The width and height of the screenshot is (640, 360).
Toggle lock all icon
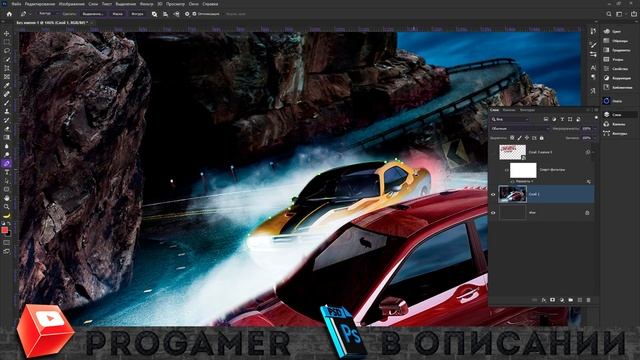pyautogui.click(x=542, y=138)
